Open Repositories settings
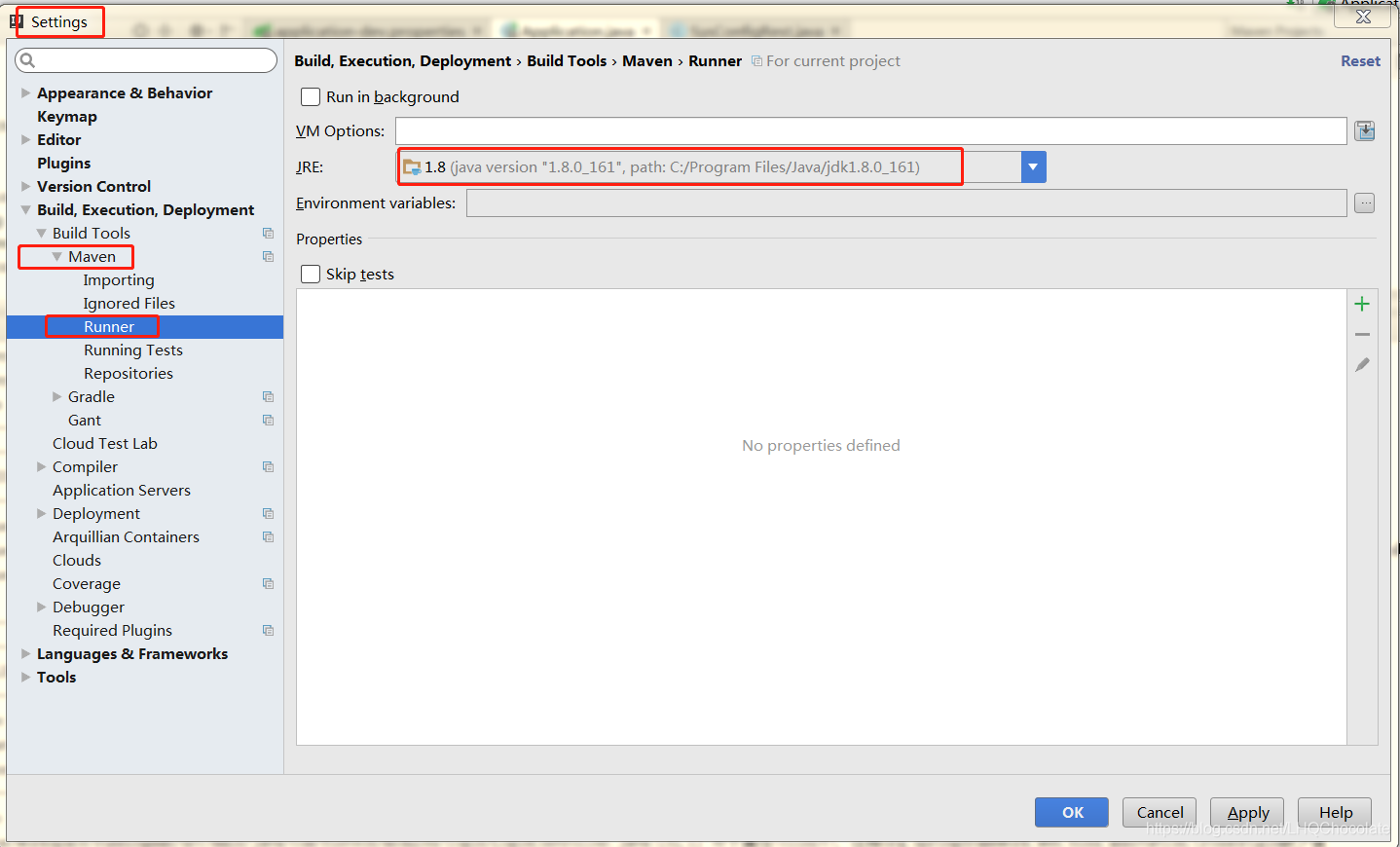Image resolution: width=1400 pixels, height=847 pixels. tap(129, 374)
